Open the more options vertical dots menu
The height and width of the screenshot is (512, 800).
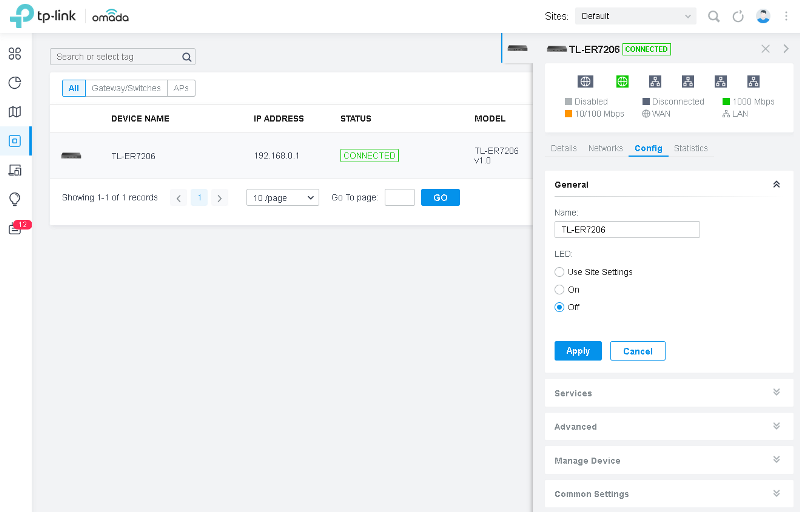[786, 16]
